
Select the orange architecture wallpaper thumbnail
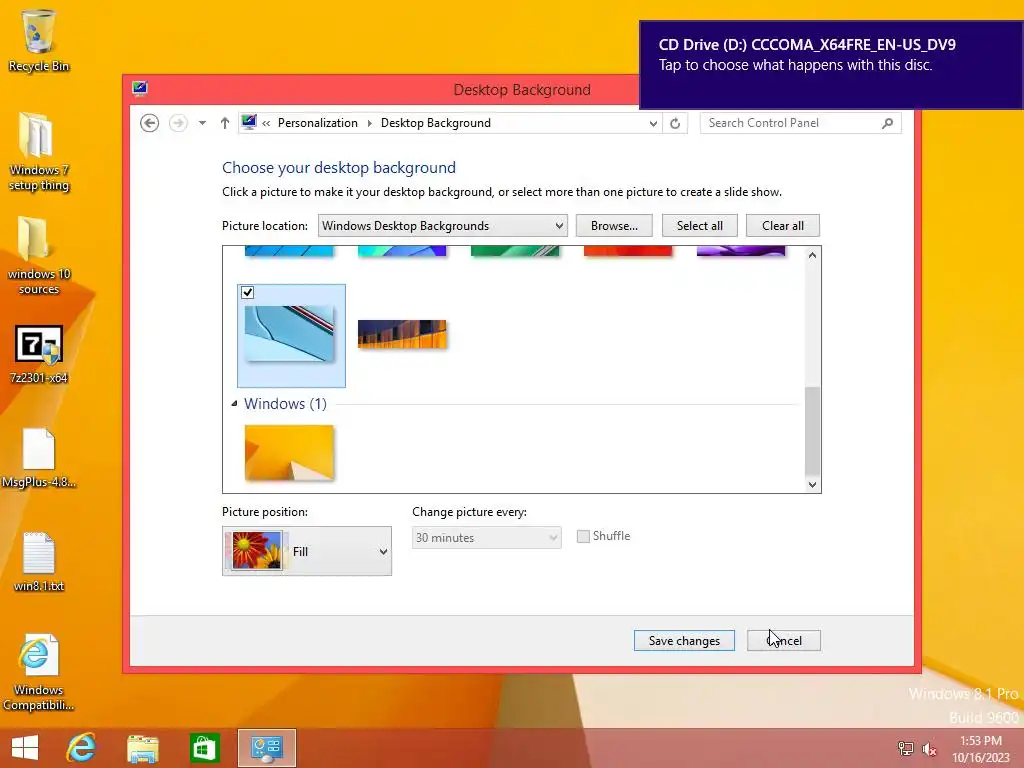[402, 334]
